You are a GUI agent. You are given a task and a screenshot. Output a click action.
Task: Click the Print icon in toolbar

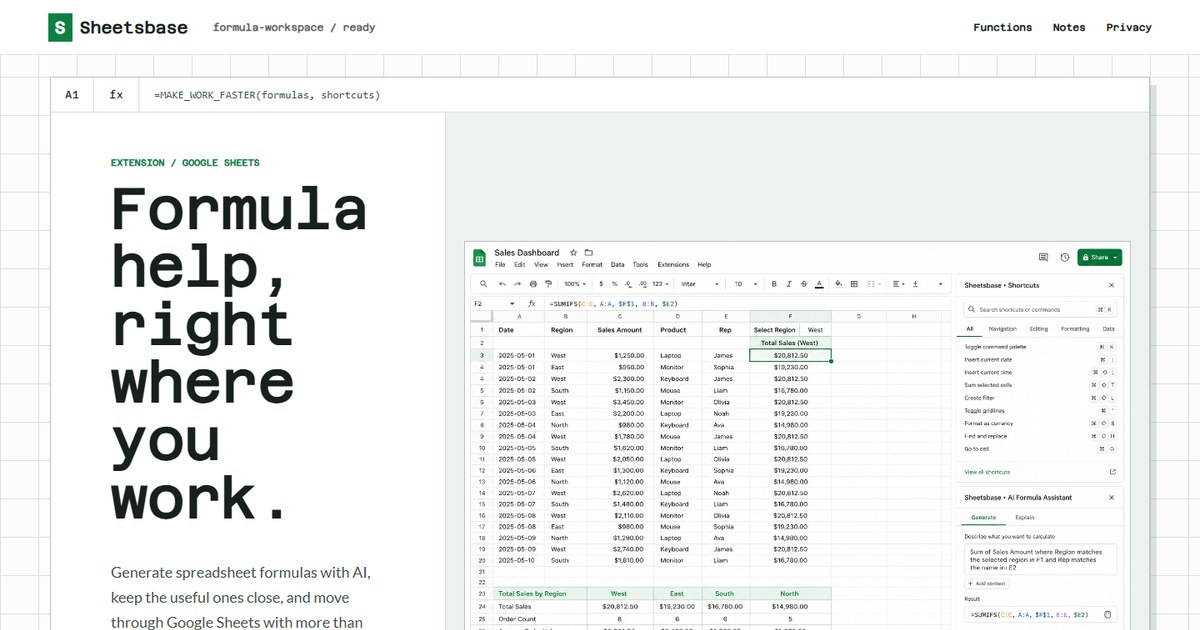click(533, 284)
